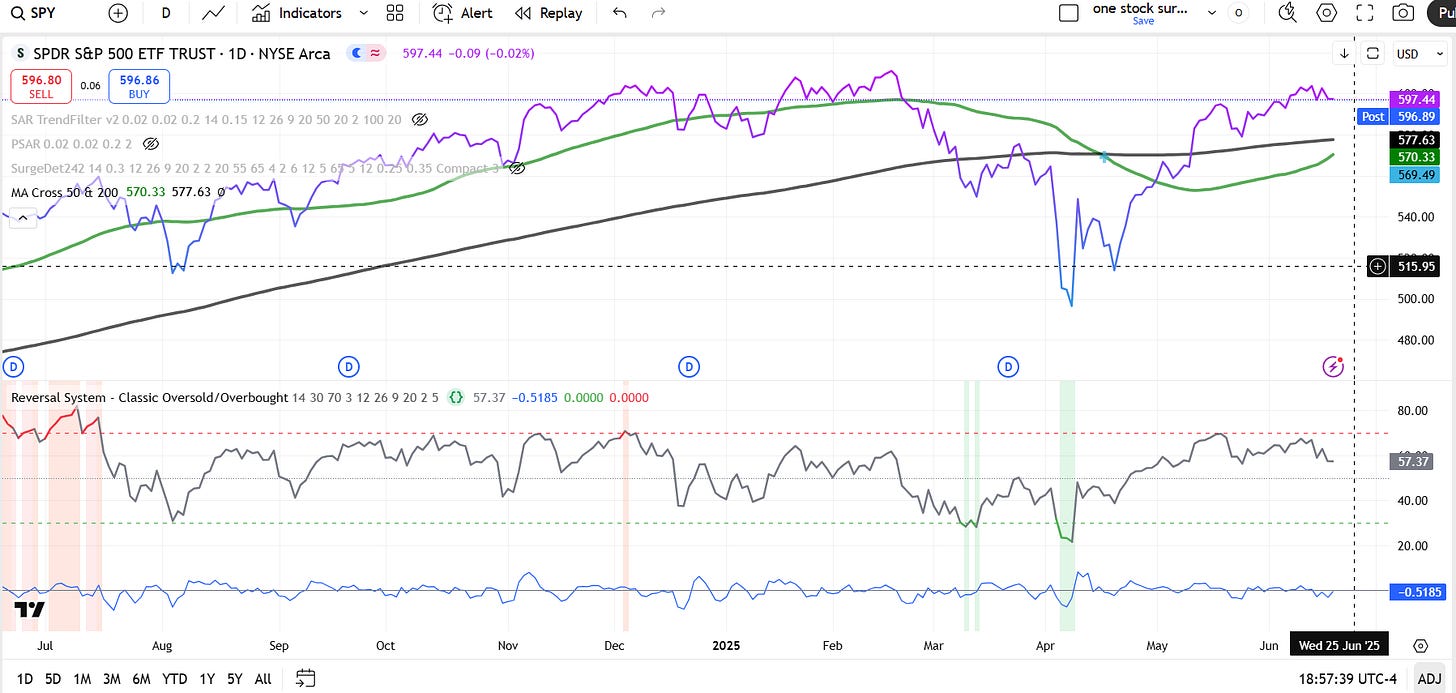
Task: Select the 1M date range
Action: (x=82, y=679)
